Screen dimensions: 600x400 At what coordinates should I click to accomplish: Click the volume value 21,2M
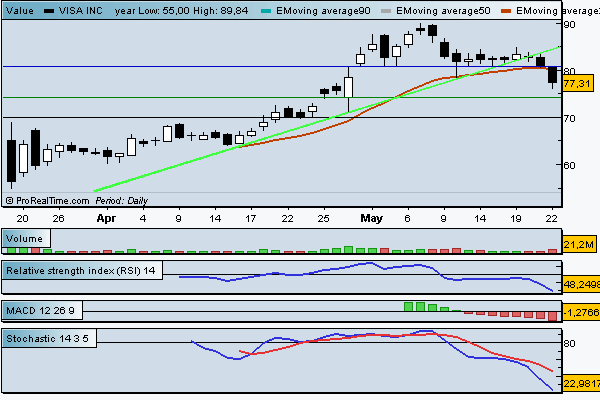click(578, 244)
